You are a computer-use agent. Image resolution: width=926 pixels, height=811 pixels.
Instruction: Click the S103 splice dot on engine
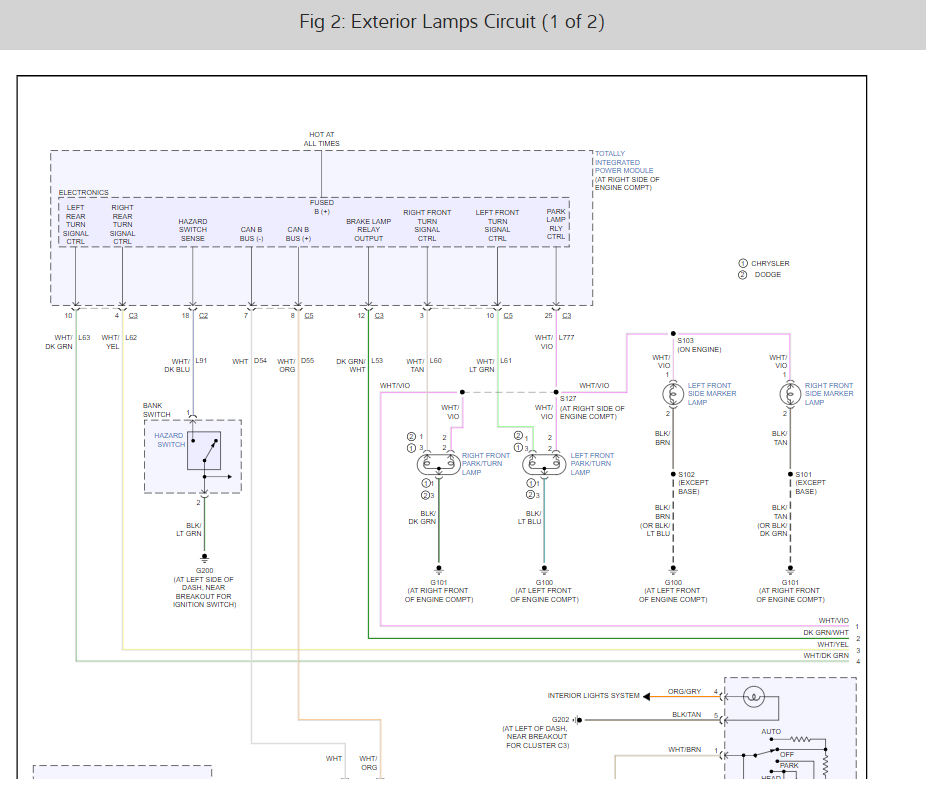pyautogui.click(x=673, y=334)
